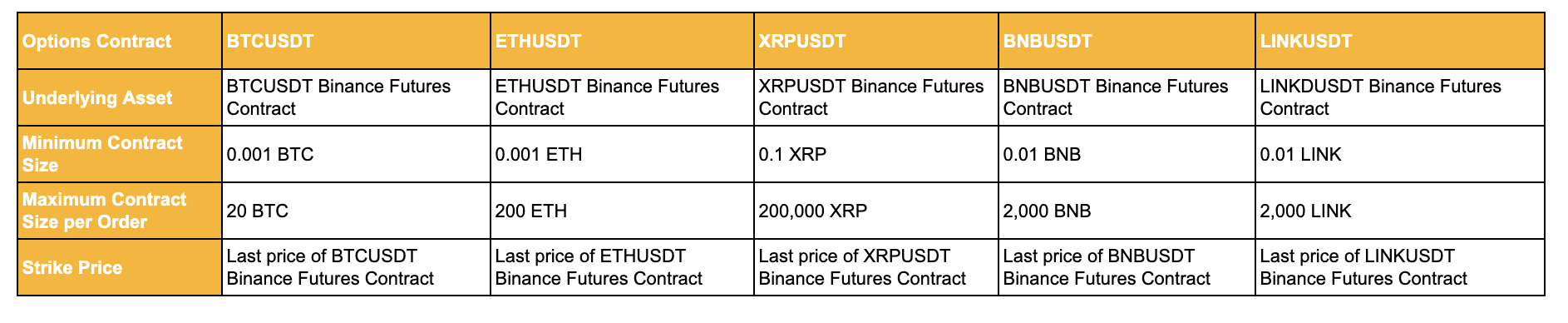Screen dimensions: 1568x323
Task: Select the 2,000 LINK cell
Action: click(1400, 211)
